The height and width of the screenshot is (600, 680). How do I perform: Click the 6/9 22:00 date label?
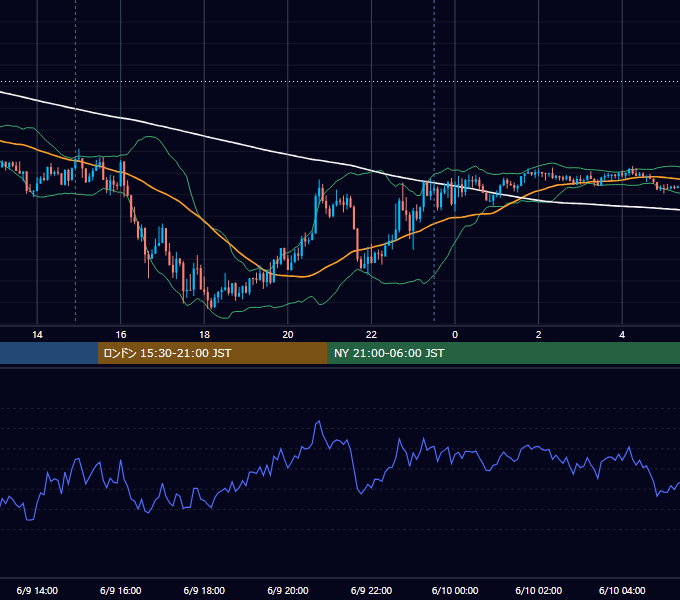[371, 590]
